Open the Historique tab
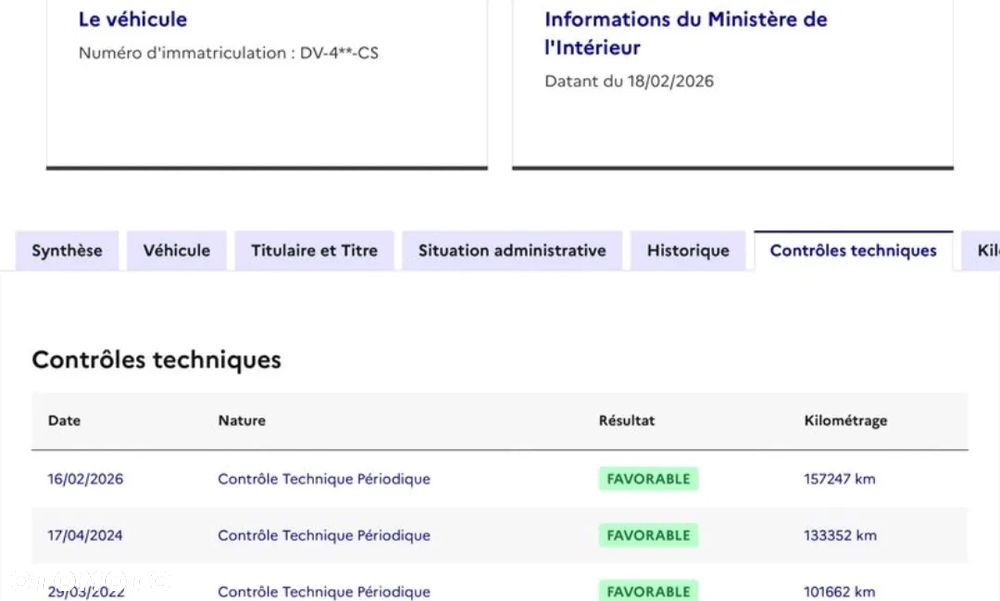Screen dimensions: 1000x601 tap(688, 251)
